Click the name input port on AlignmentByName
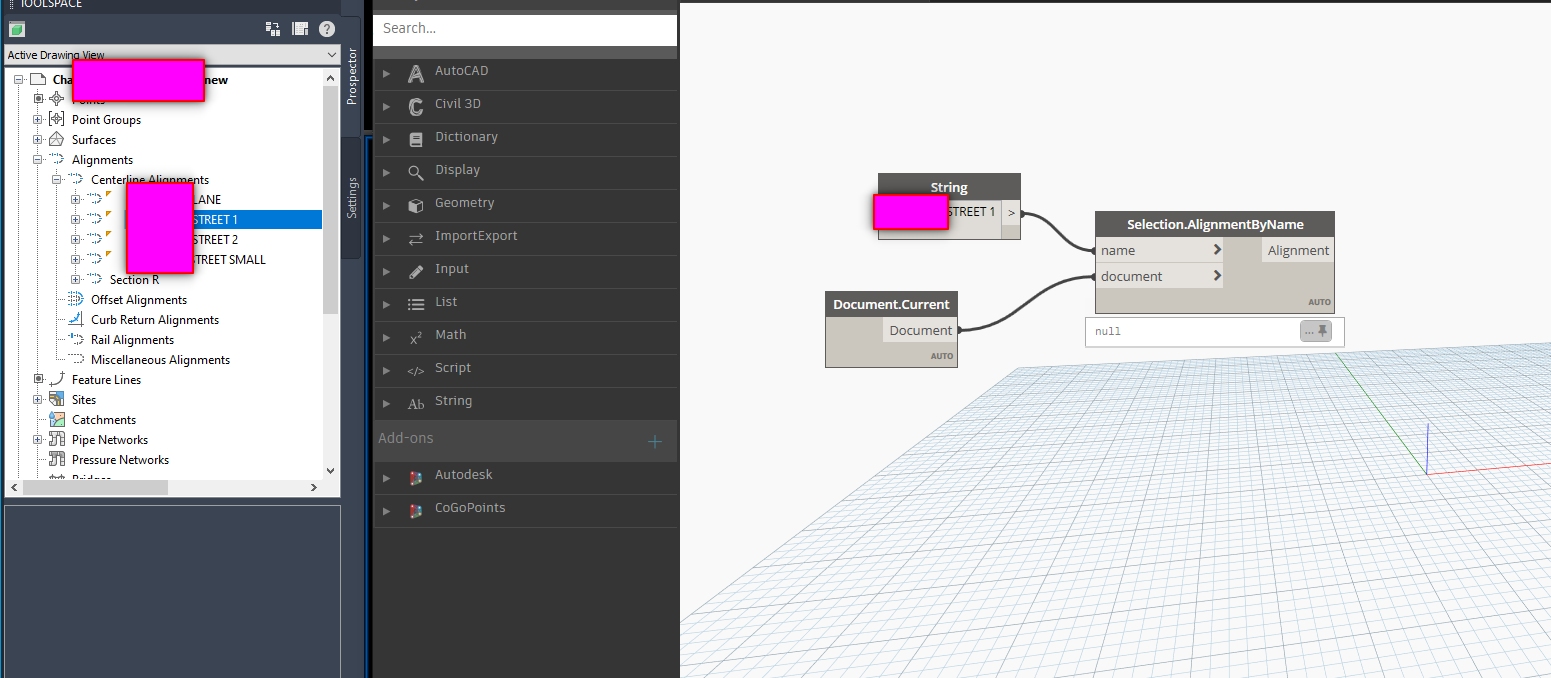 pyautogui.click(x=1160, y=250)
